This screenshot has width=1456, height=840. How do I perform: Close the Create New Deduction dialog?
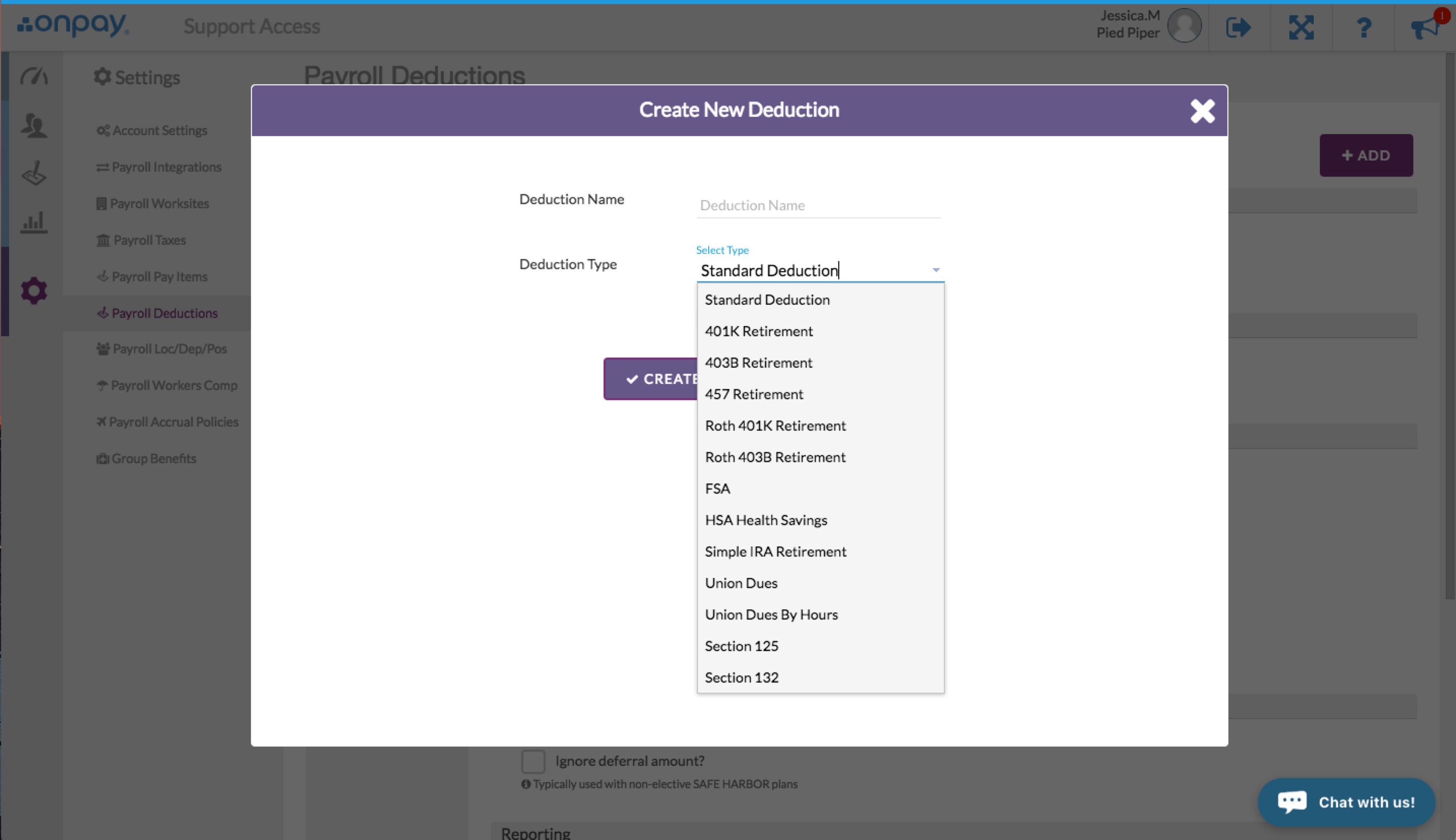pos(1202,111)
